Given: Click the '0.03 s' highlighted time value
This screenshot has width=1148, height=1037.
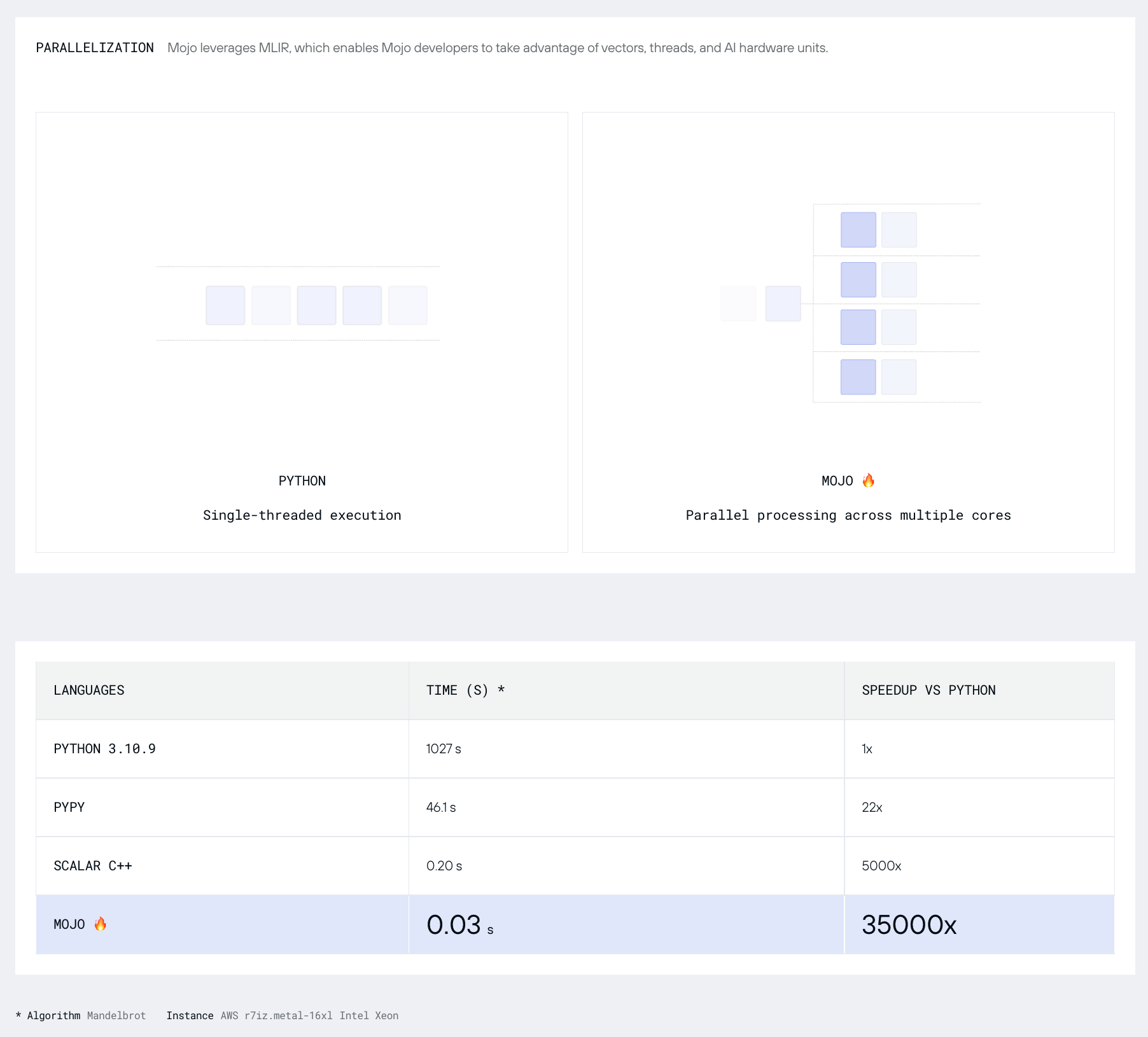Looking at the screenshot, I should (x=460, y=925).
